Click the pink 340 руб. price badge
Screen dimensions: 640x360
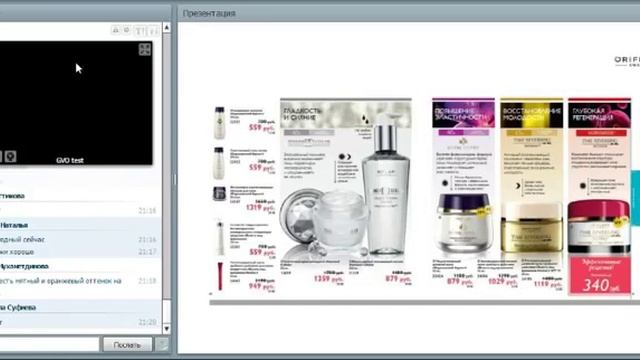600,275
